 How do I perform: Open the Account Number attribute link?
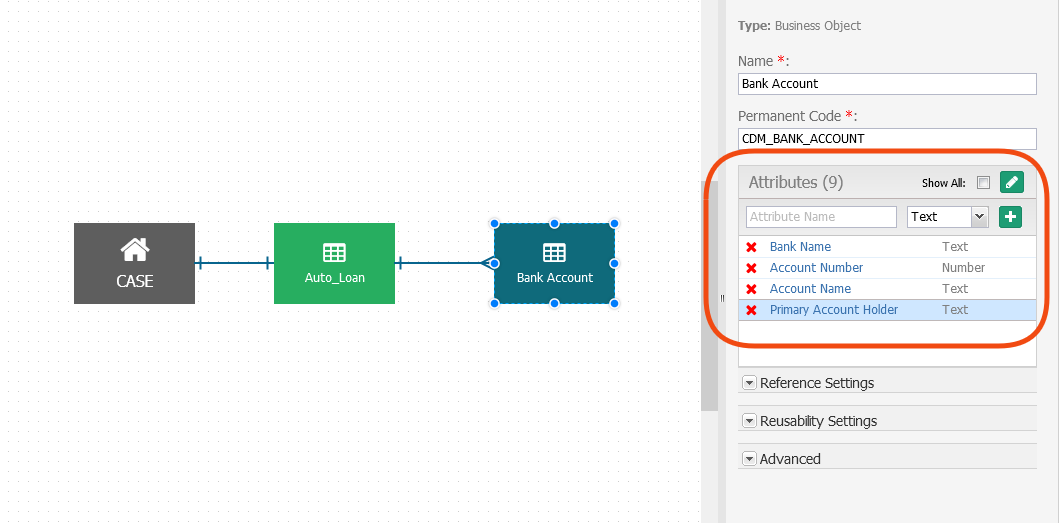[x=816, y=268]
